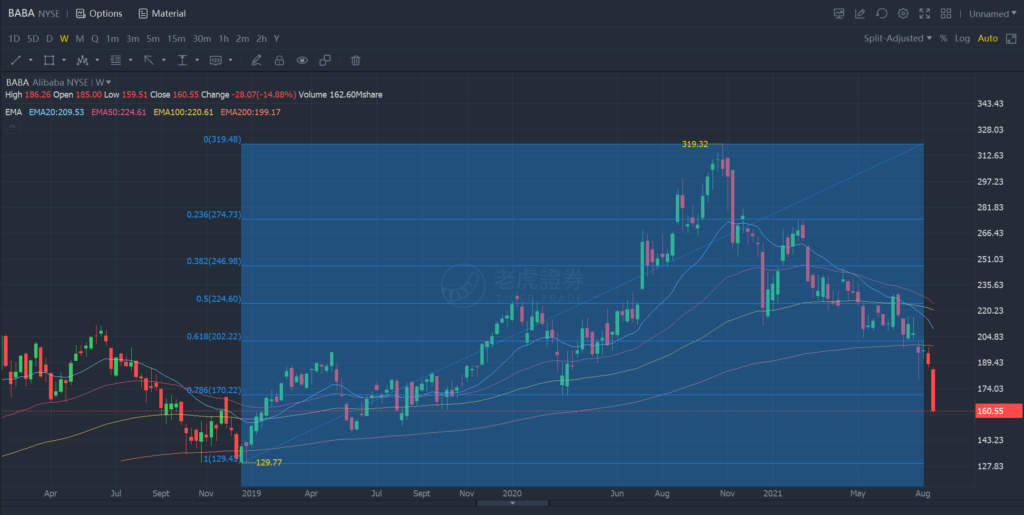Select the rectangle shape drawing tool
The image size is (1024, 515).
point(49,60)
